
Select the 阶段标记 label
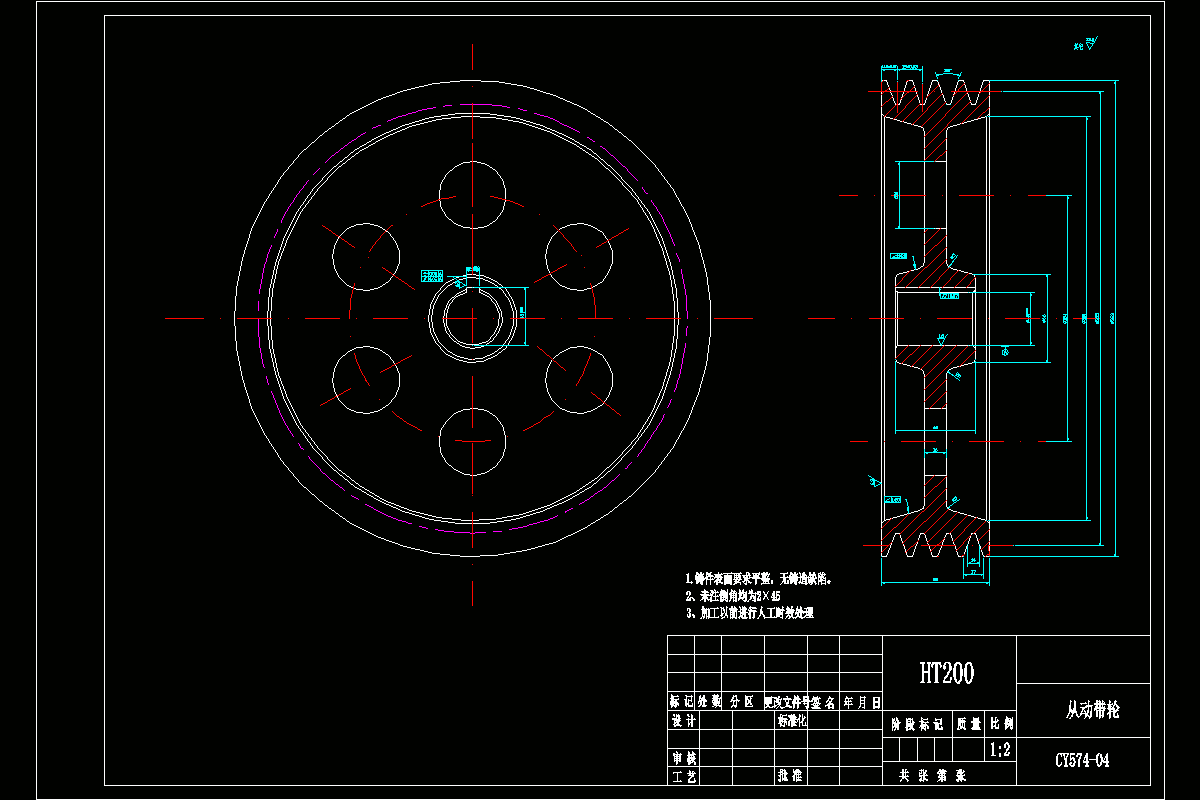click(917, 724)
